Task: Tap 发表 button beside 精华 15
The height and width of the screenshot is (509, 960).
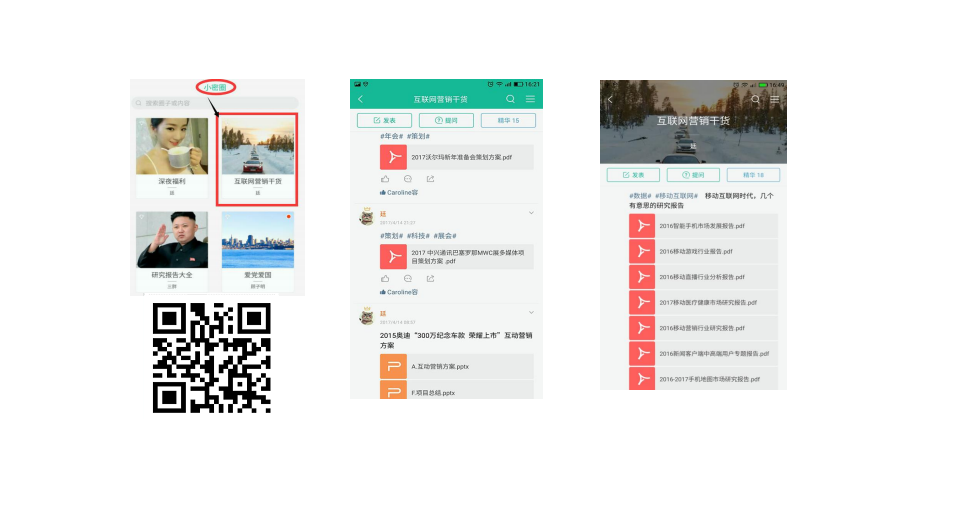Action: pos(384,121)
